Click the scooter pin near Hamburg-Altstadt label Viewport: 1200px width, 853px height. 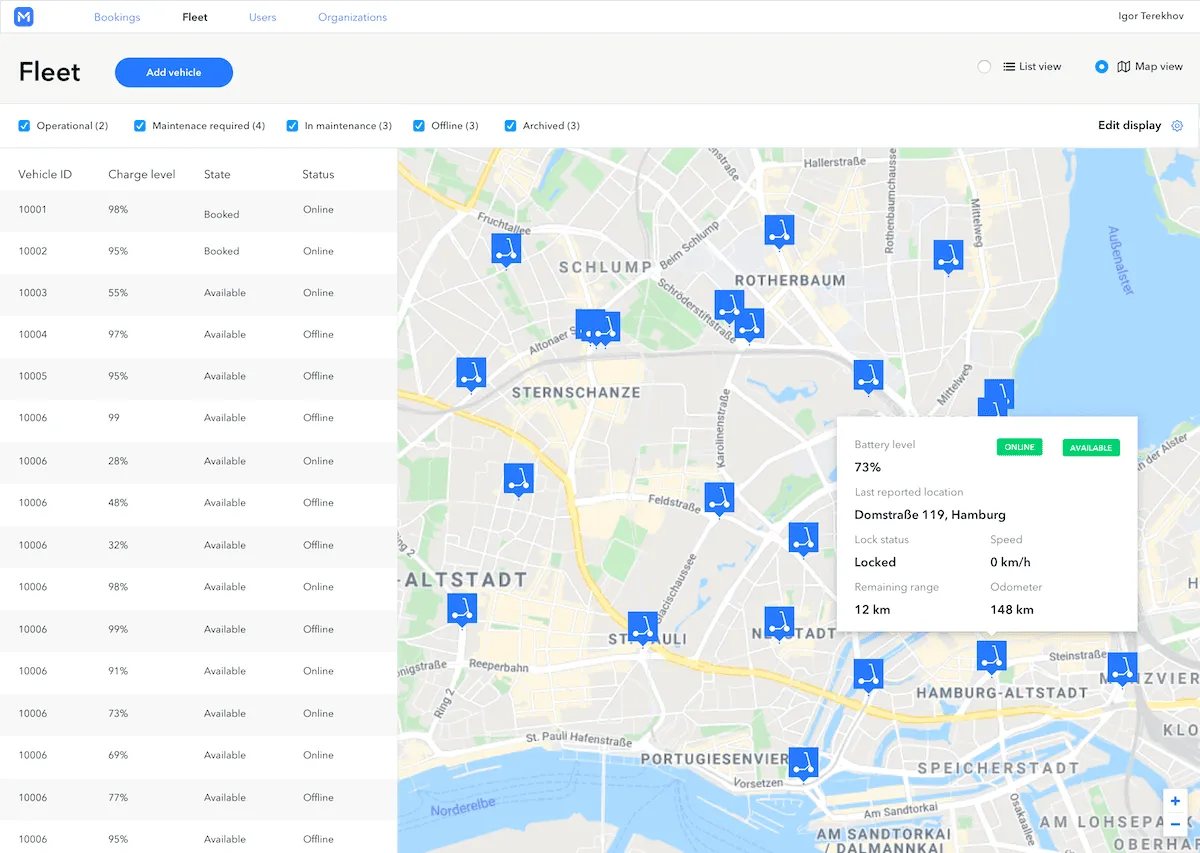(991, 656)
